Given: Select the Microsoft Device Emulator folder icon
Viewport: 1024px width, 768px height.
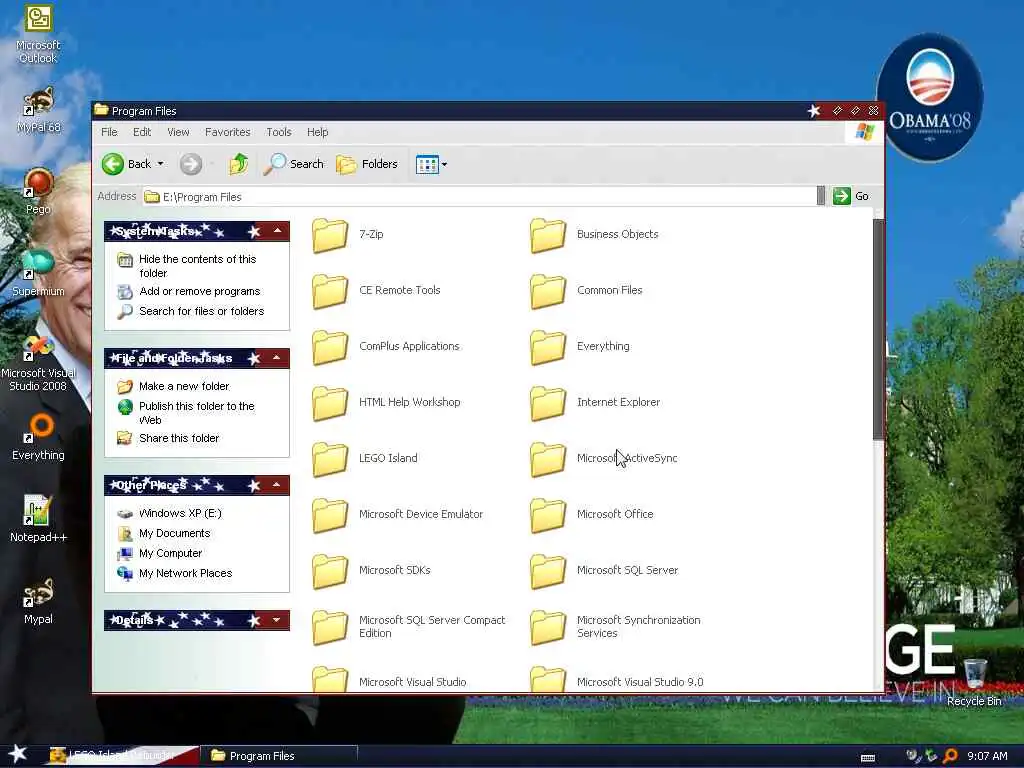Looking at the screenshot, I should pyautogui.click(x=330, y=515).
